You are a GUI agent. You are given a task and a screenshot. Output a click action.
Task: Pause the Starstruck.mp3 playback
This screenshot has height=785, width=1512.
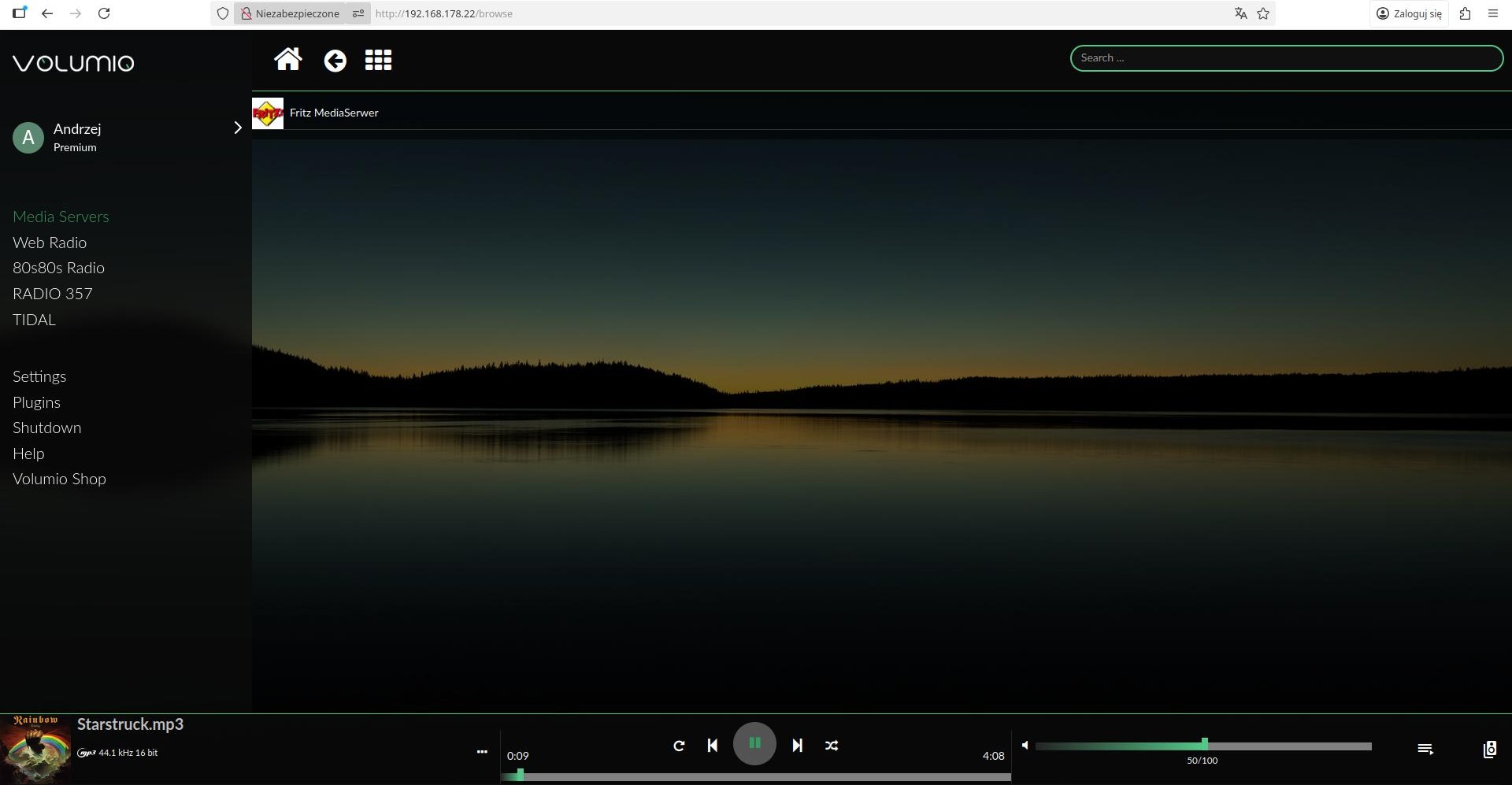(754, 743)
